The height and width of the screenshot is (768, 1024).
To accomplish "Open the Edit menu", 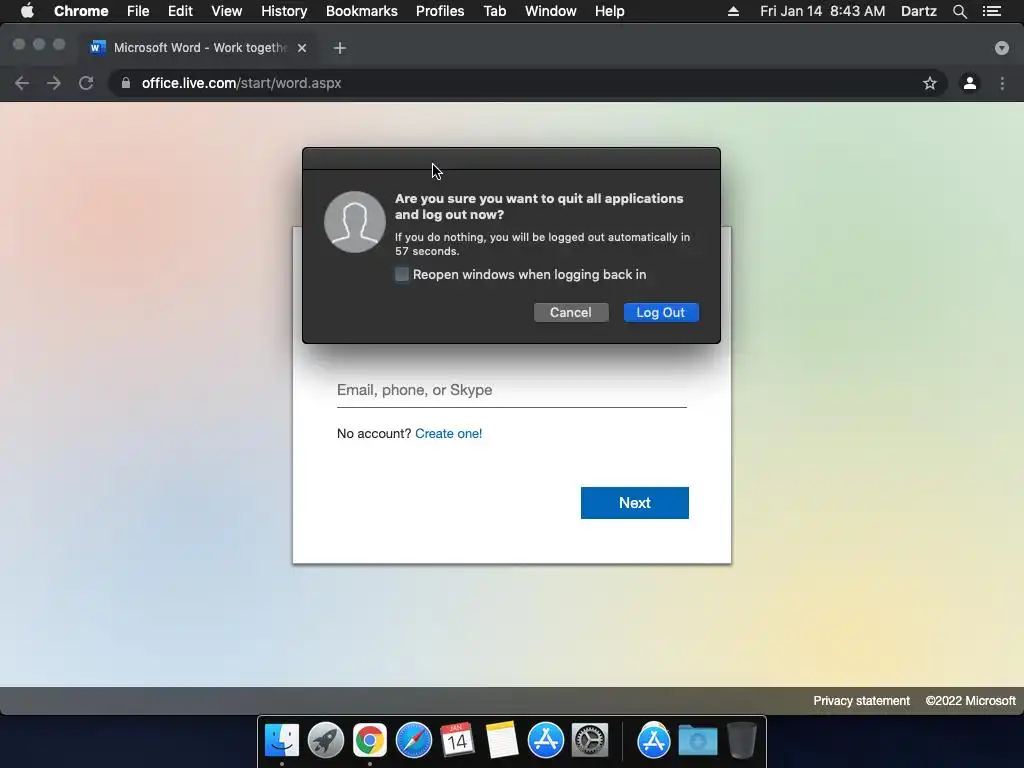I will coord(180,11).
